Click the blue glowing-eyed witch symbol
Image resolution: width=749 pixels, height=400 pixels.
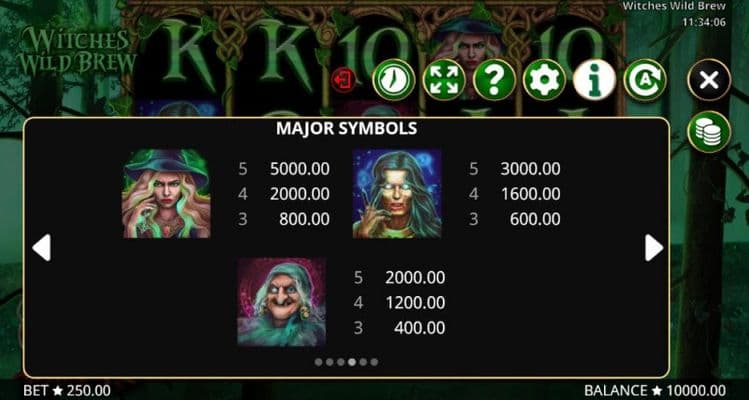click(x=397, y=194)
